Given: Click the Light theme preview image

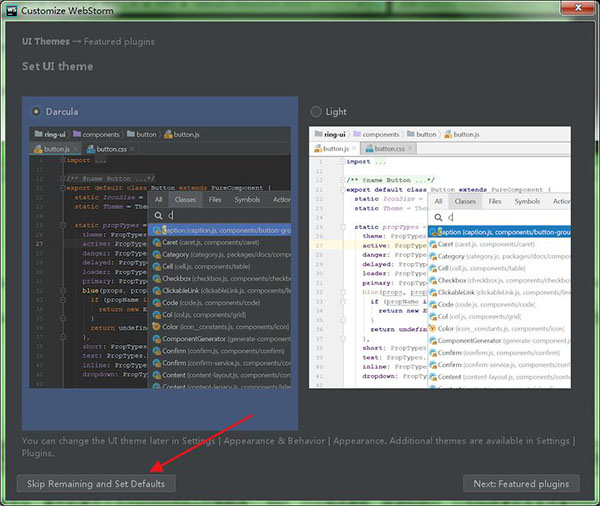Looking at the screenshot, I should click(x=440, y=257).
